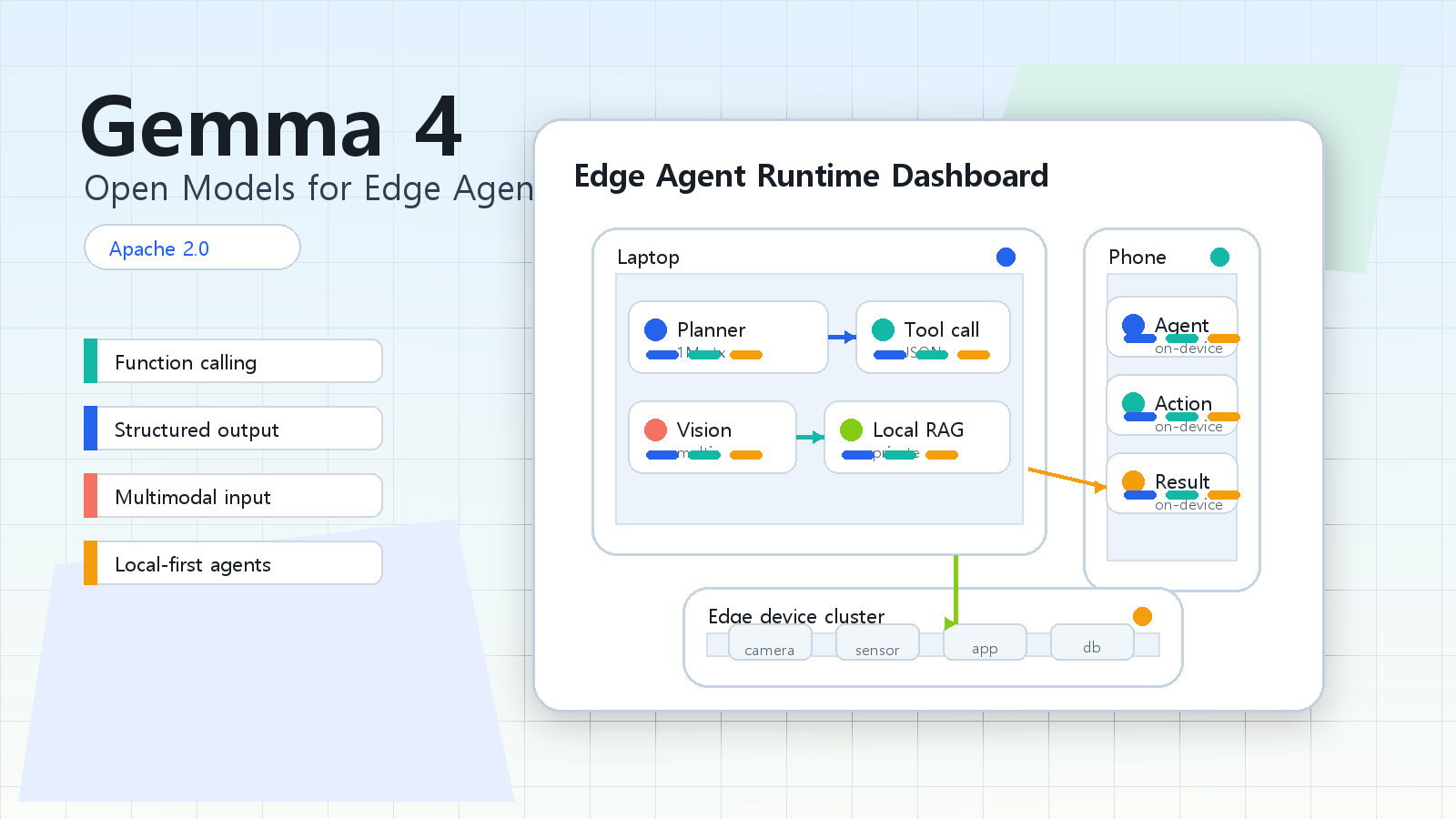
Task: Select the Multimodal input feature chip
Action: pyautogui.click(x=233, y=496)
